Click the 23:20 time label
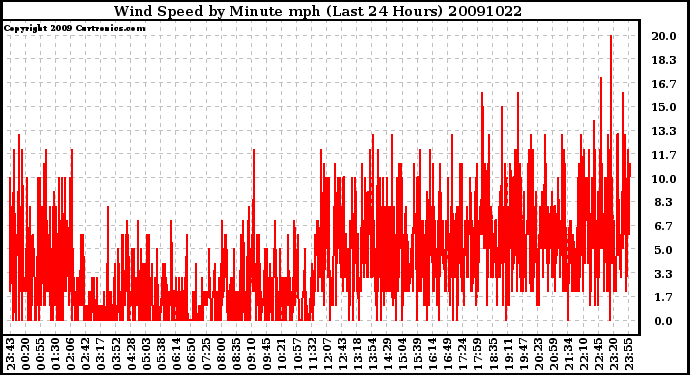The height and width of the screenshot is (375, 690). coord(613,354)
